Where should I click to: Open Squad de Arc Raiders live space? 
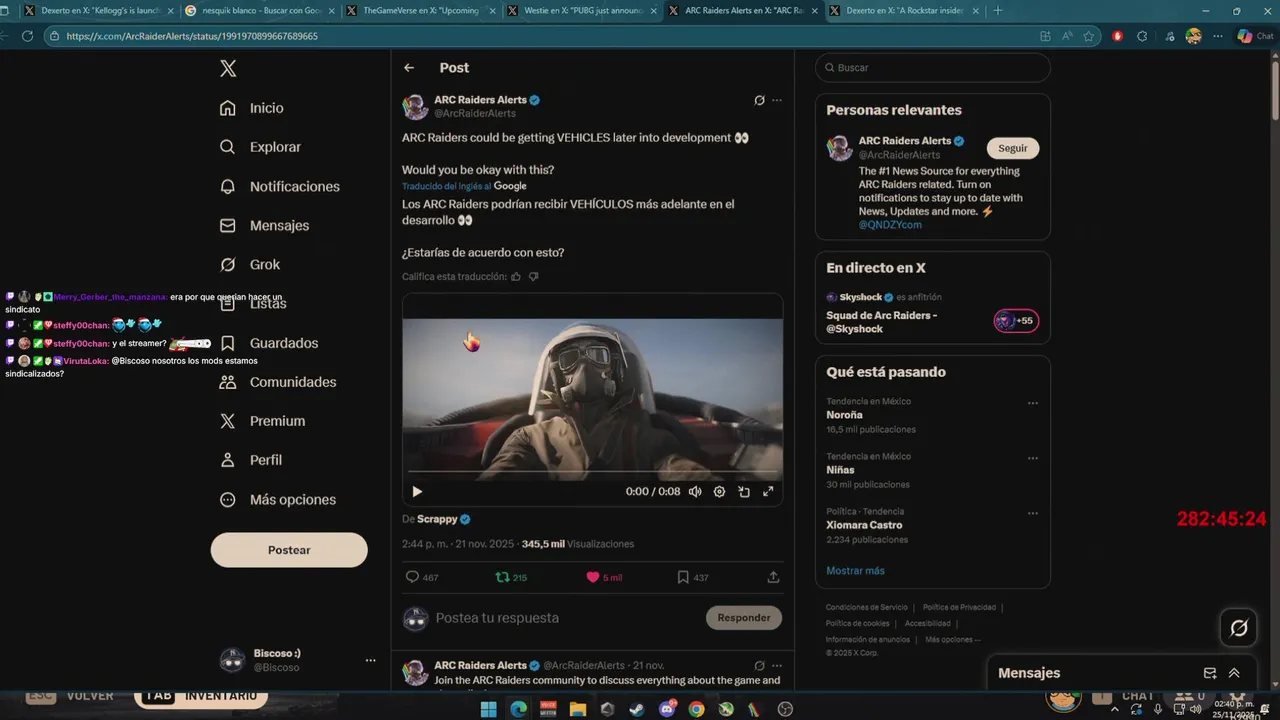click(881, 322)
